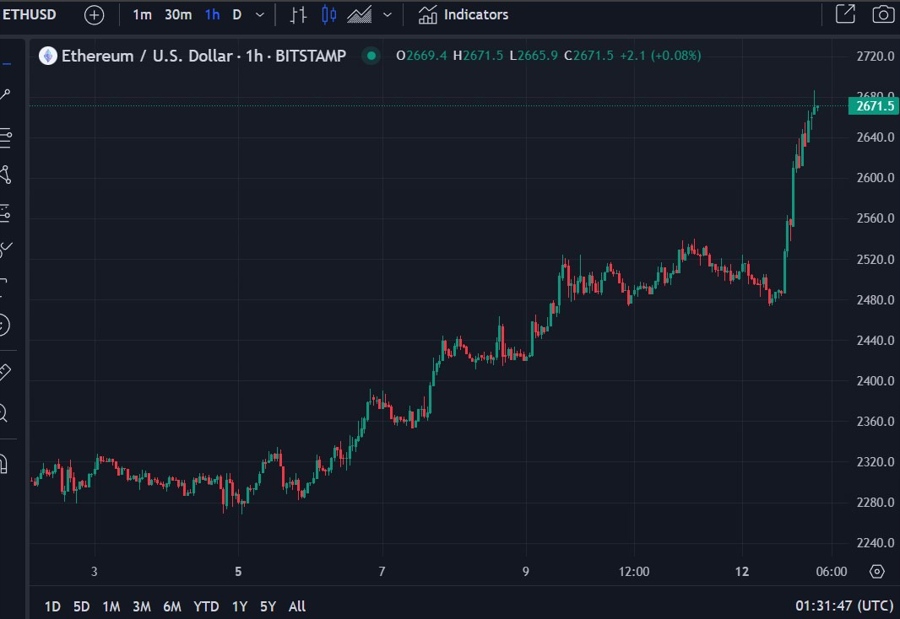The width and height of the screenshot is (900, 619).
Task: Expand the chart style dropdown chevron
Action: click(x=387, y=15)
